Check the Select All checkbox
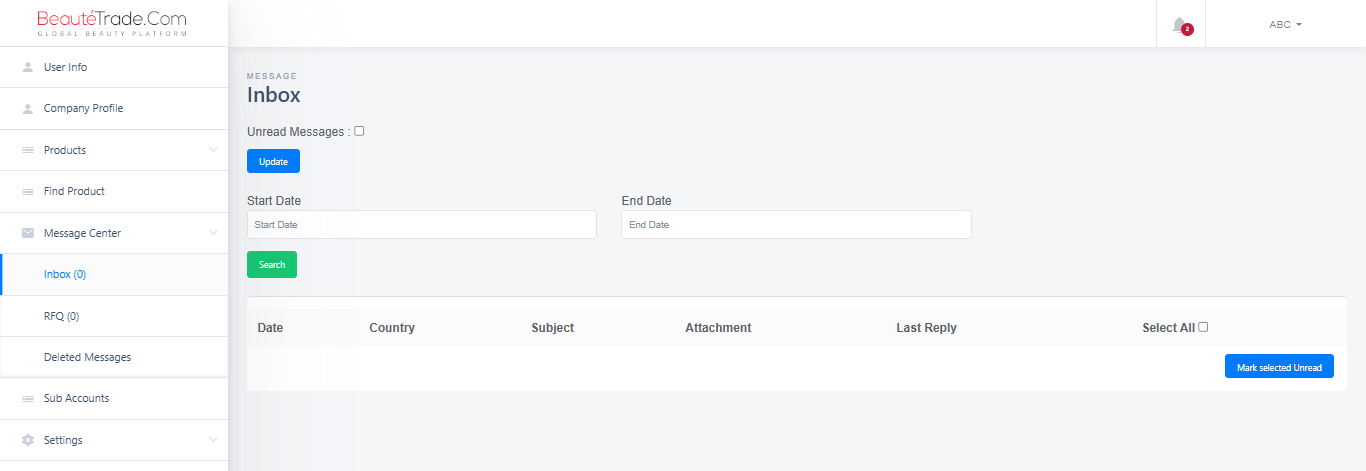This screenshot has height=471, width=1366. 1203,327
